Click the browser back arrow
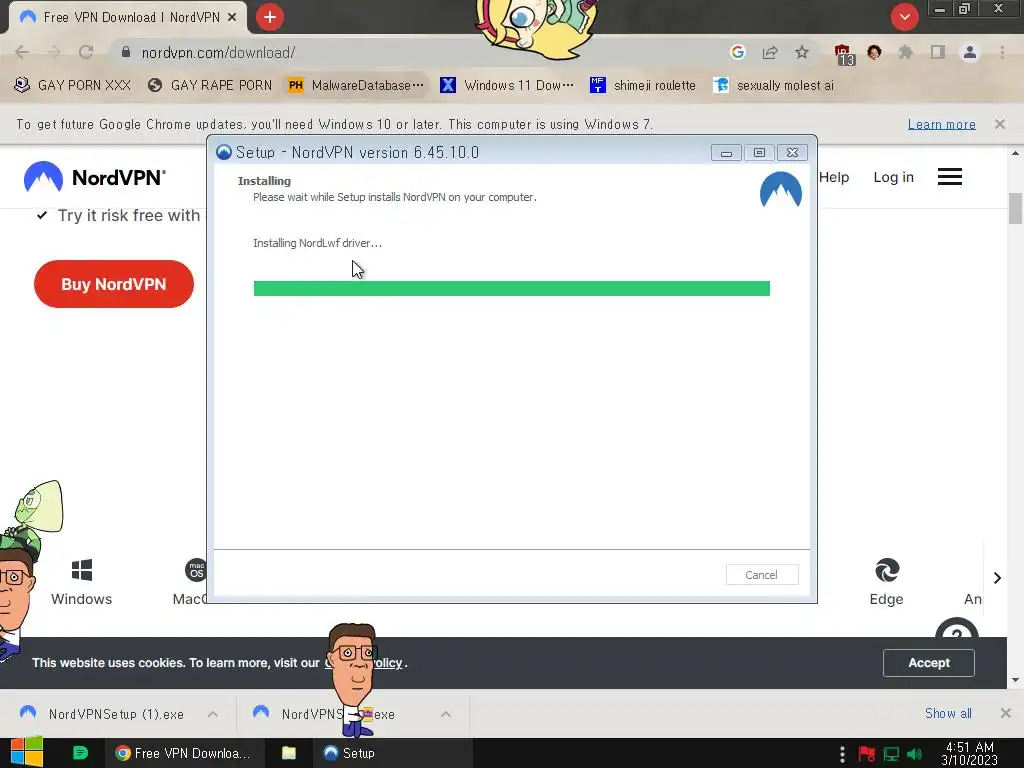The width and height of the screenshot is (1024, 768). pos(22,52)
